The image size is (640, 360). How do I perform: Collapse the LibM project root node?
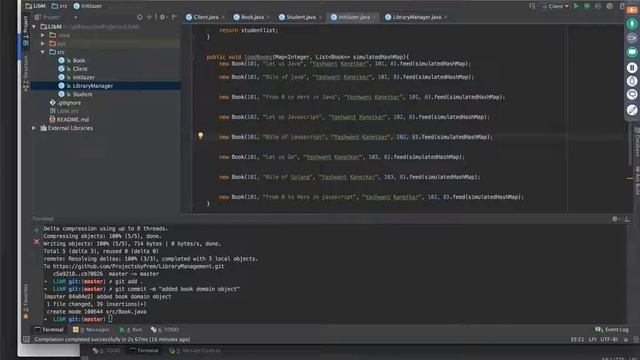coord(34,27)
